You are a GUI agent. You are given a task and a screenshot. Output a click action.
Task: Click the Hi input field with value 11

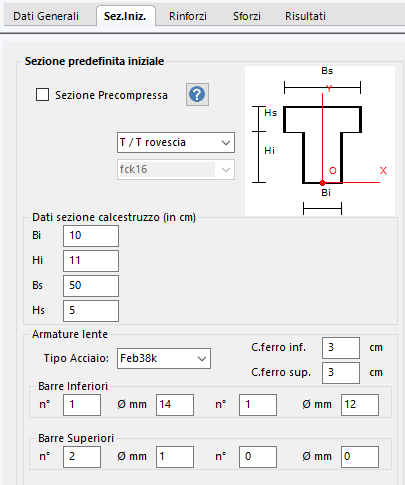(x=91, y=261)
